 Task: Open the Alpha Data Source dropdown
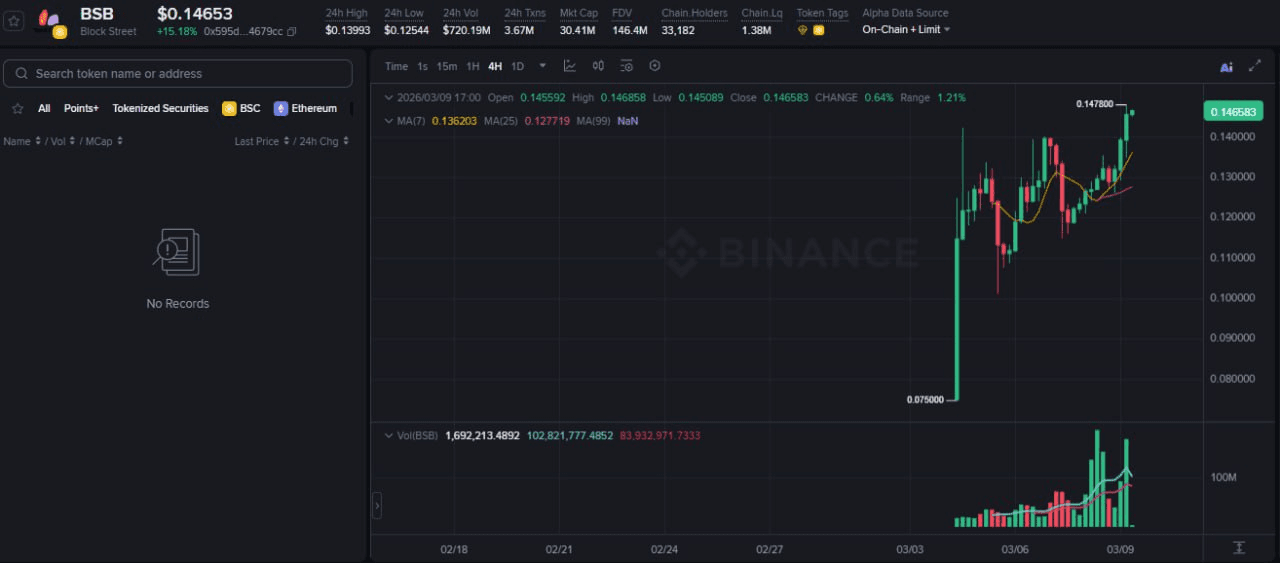click(906, 30)
